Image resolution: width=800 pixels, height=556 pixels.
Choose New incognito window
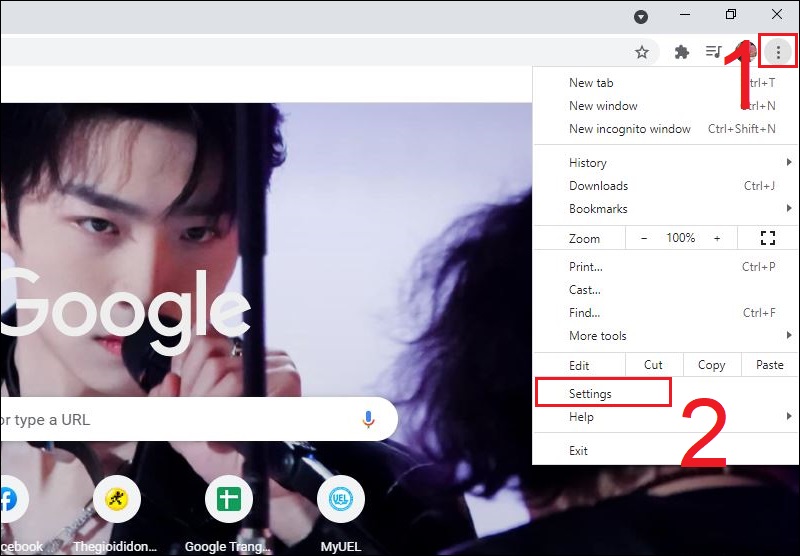(x=630, y=129)
